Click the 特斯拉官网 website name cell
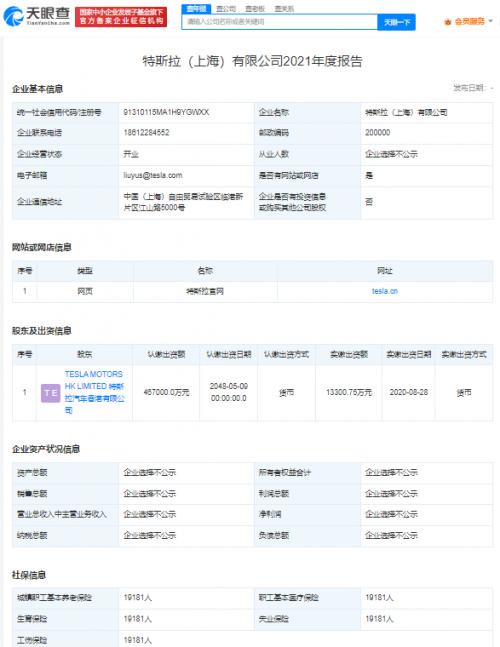Viewport: 500px width, 647px height. (205, 291)
